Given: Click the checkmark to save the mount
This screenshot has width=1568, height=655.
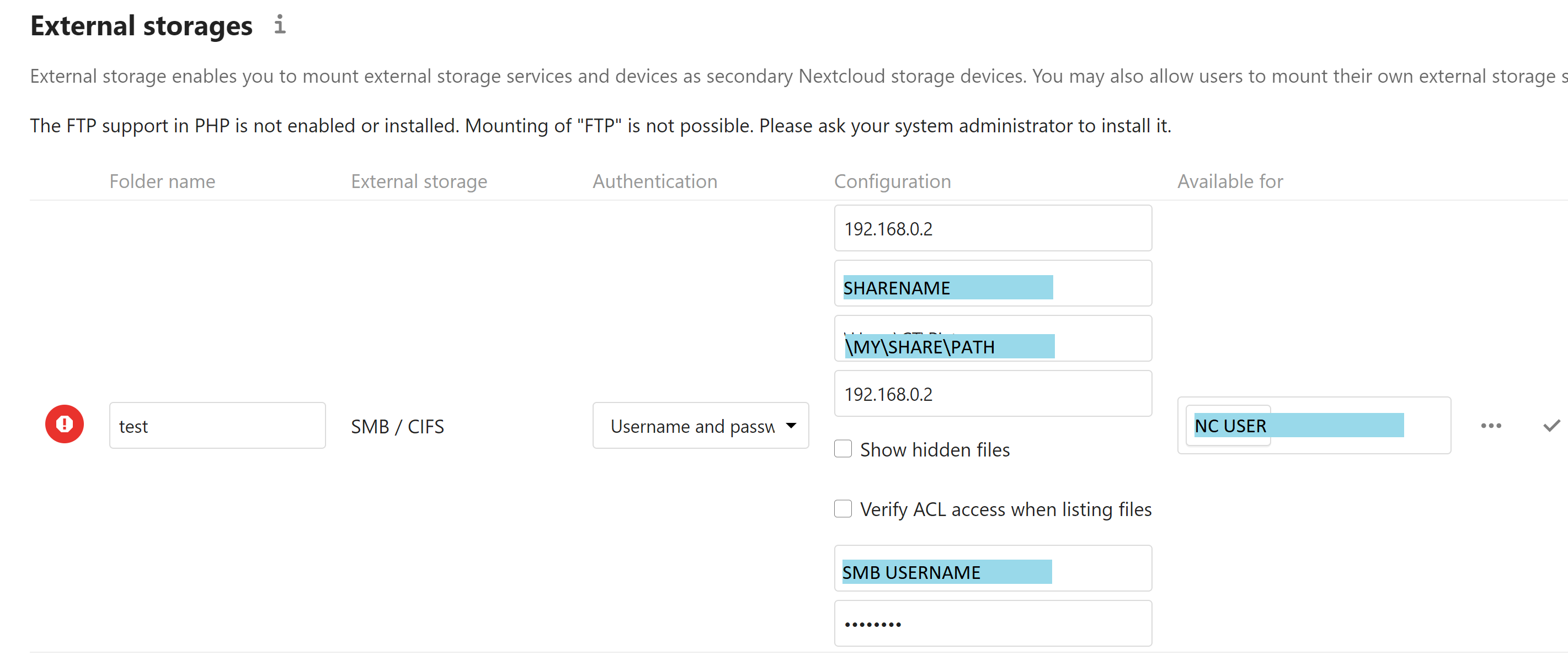Looking at the screenshot, I should (x=1553, y=425).
